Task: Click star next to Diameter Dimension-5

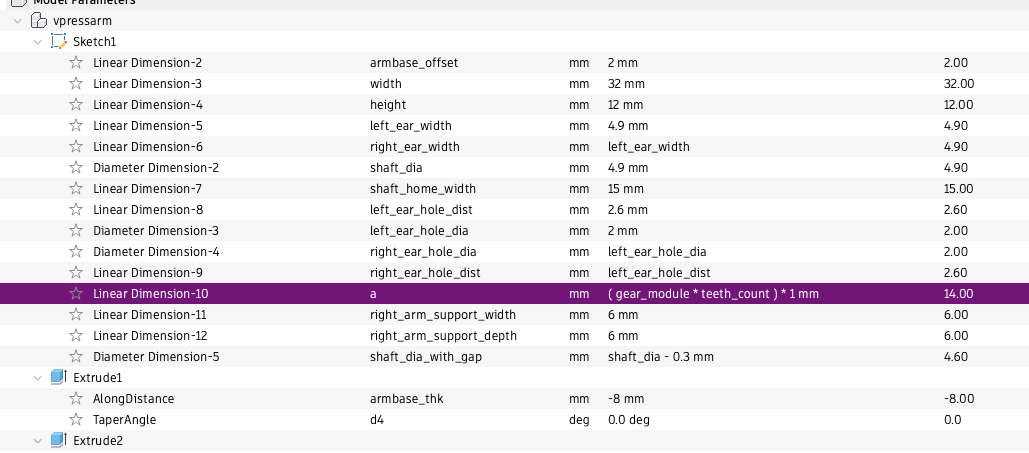Action: coord(76,357)
